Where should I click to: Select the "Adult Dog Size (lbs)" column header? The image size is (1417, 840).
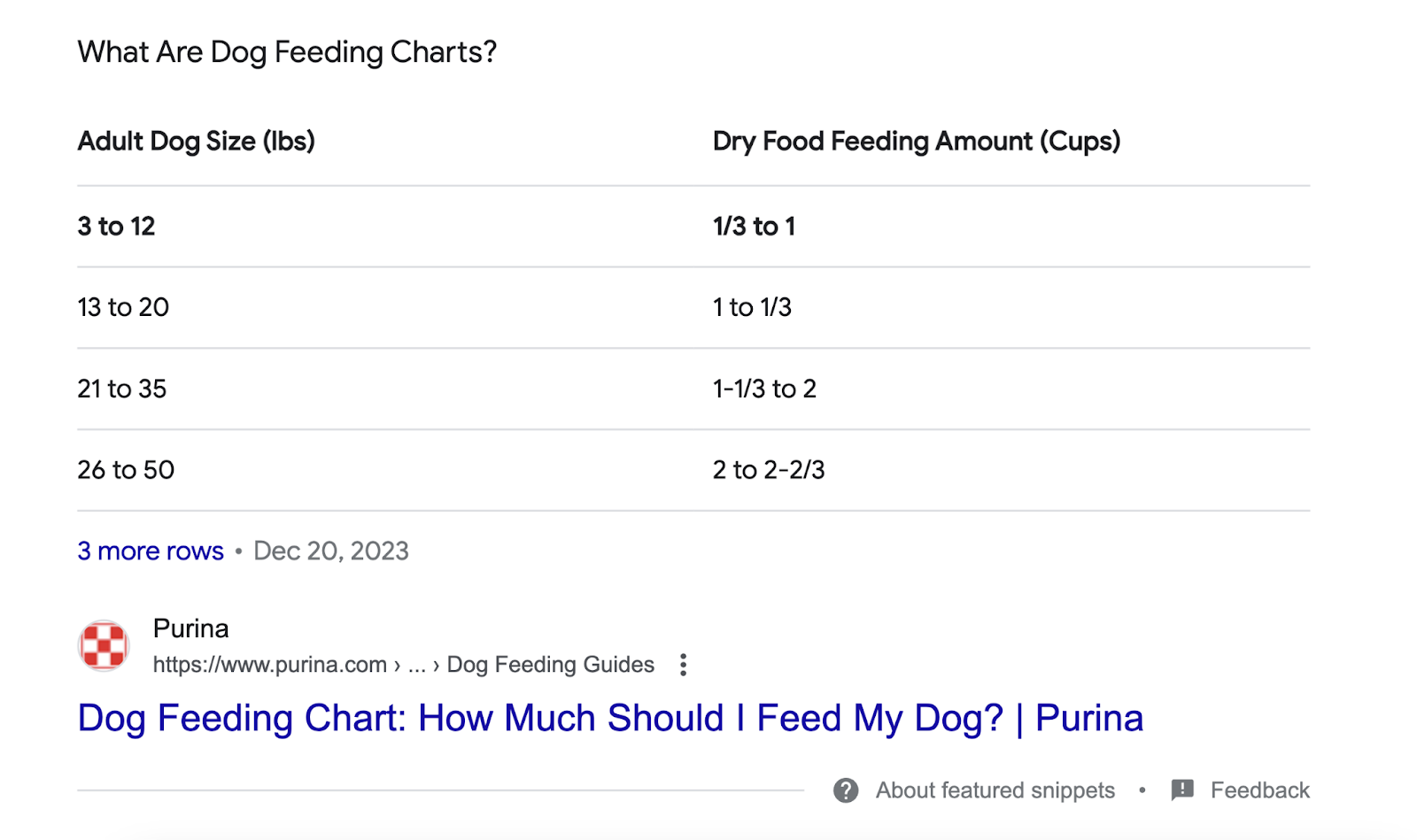pos(197,142)
